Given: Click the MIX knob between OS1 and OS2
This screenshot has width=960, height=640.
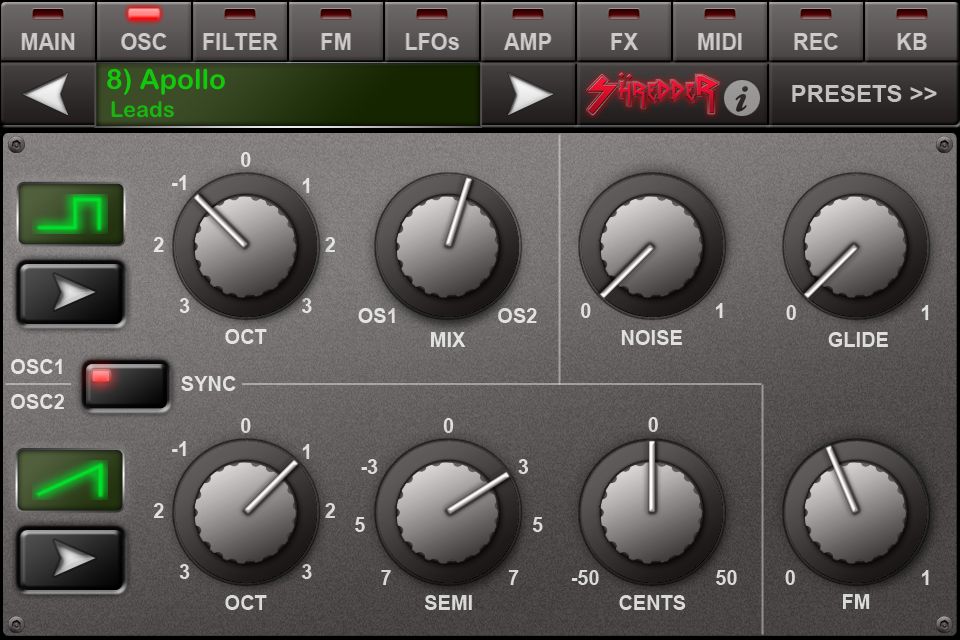Looking at the screenshot, I should tap(448, 246).
